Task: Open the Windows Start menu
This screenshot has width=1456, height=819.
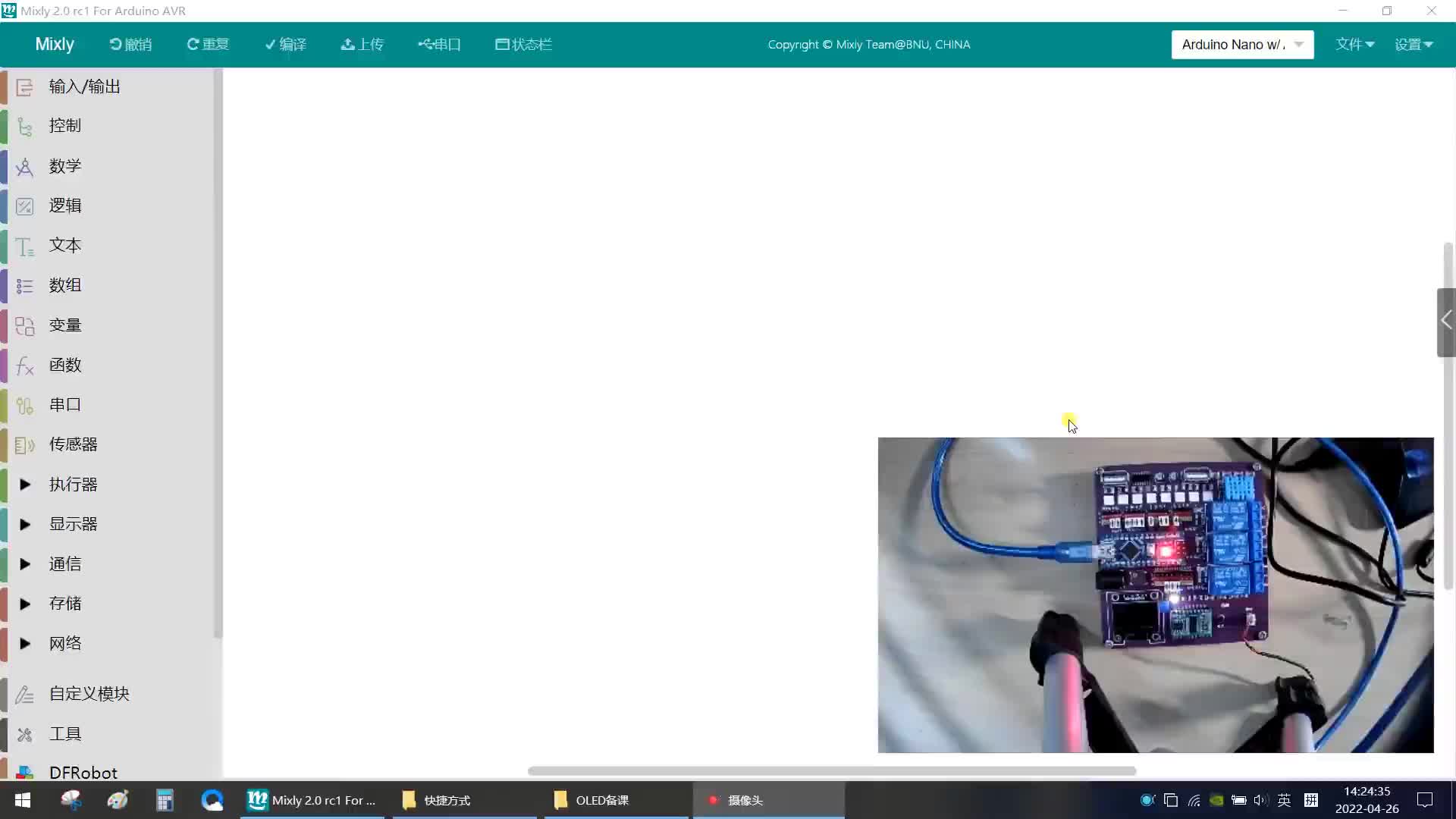Action: tap(23, 800)
